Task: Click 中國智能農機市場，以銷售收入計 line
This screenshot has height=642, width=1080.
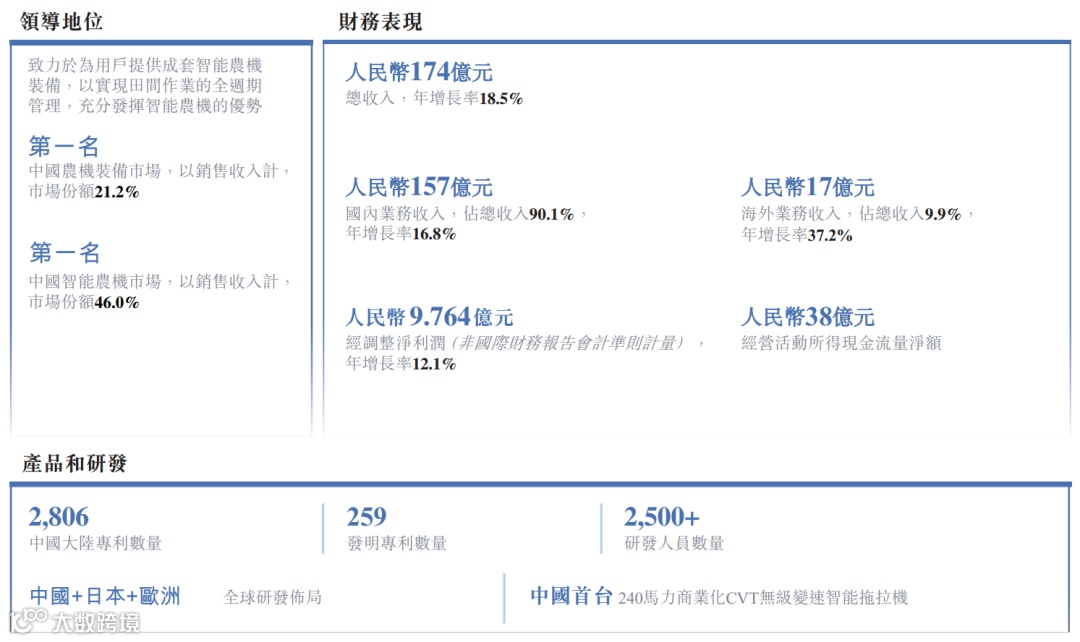Action: (160, 281)
